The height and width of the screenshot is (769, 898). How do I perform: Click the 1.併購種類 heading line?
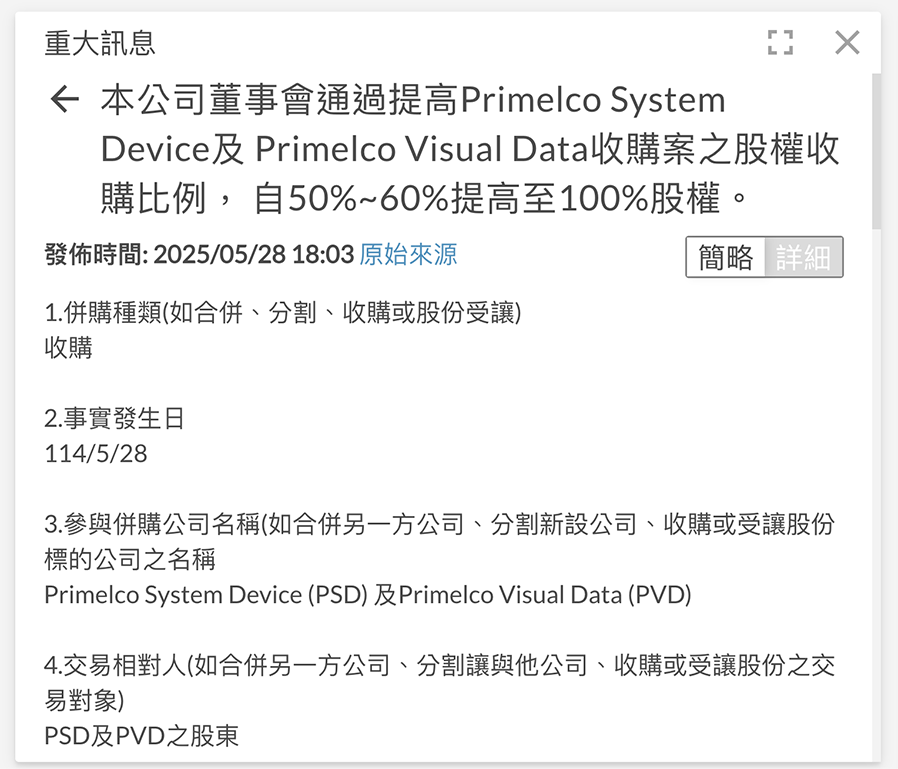tap(284, 313)
